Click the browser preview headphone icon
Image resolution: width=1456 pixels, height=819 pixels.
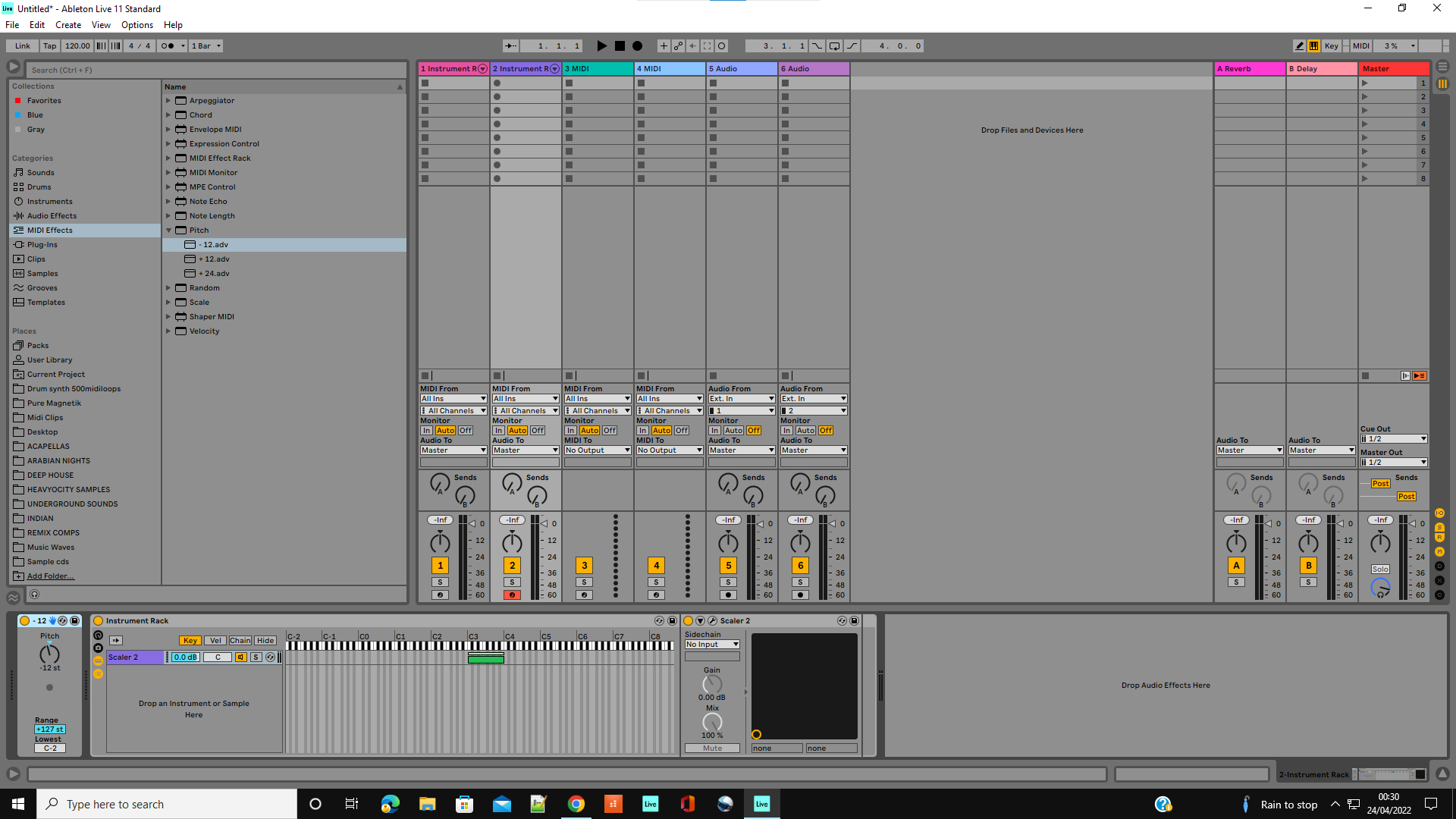(x=34, y=595)
